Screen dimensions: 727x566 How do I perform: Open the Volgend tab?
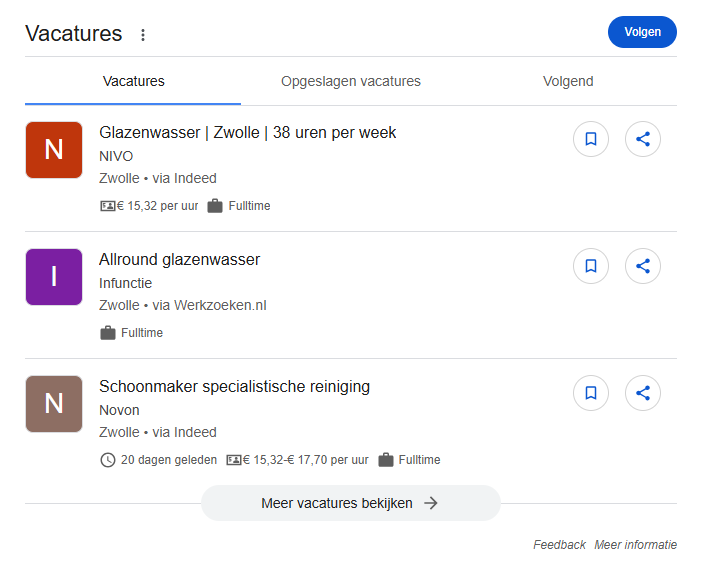pyautogui.click(x=568, y=82)
